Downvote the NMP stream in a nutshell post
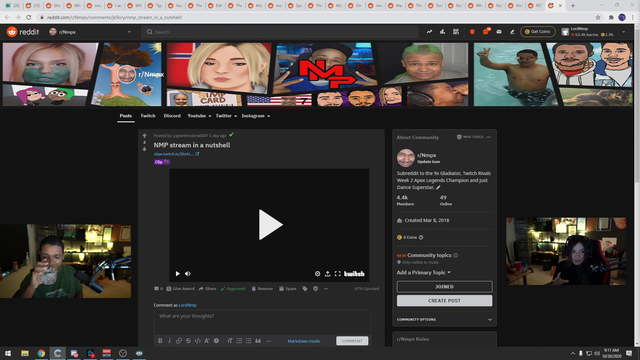The width and height of the screenshot is (640, 360). point(144,149)
